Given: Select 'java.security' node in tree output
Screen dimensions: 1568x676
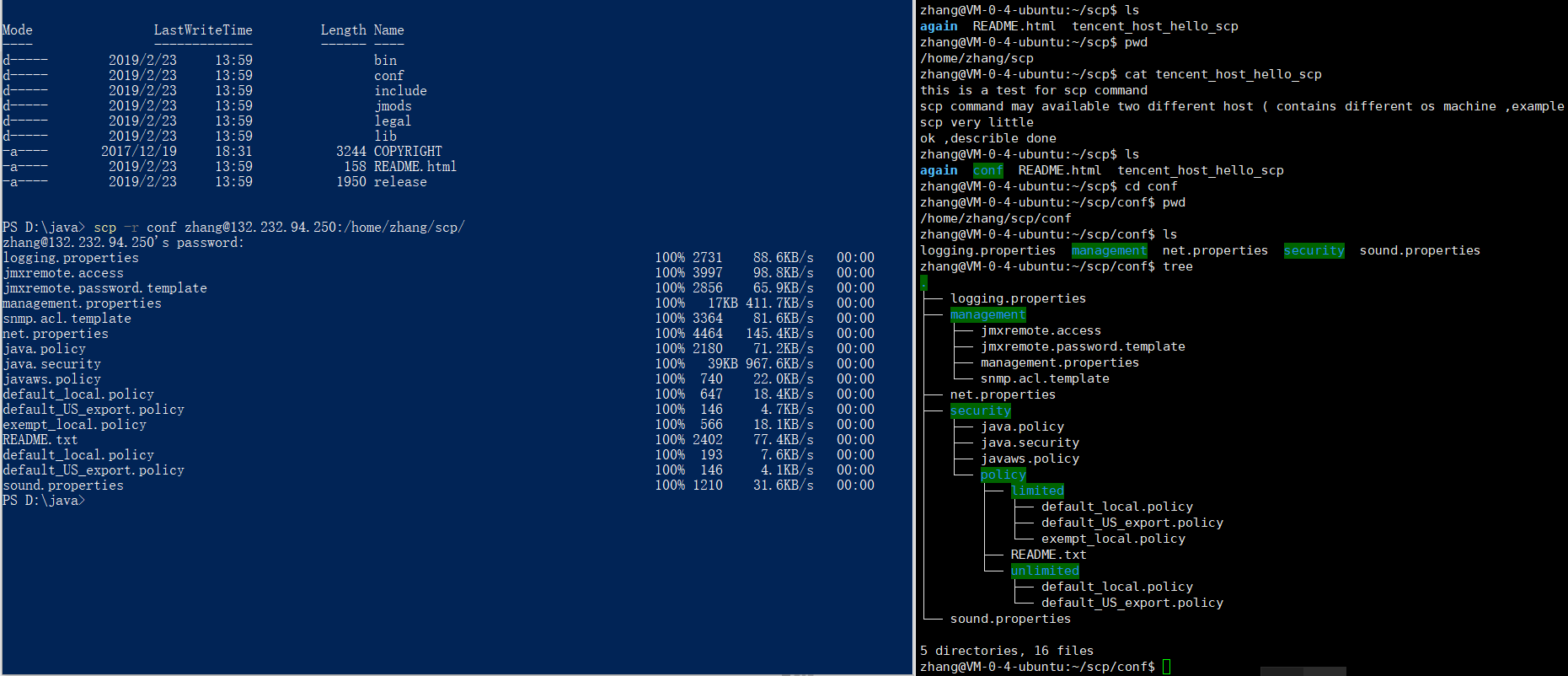Looking at the screenshot, I should (x=1030, y=443).
